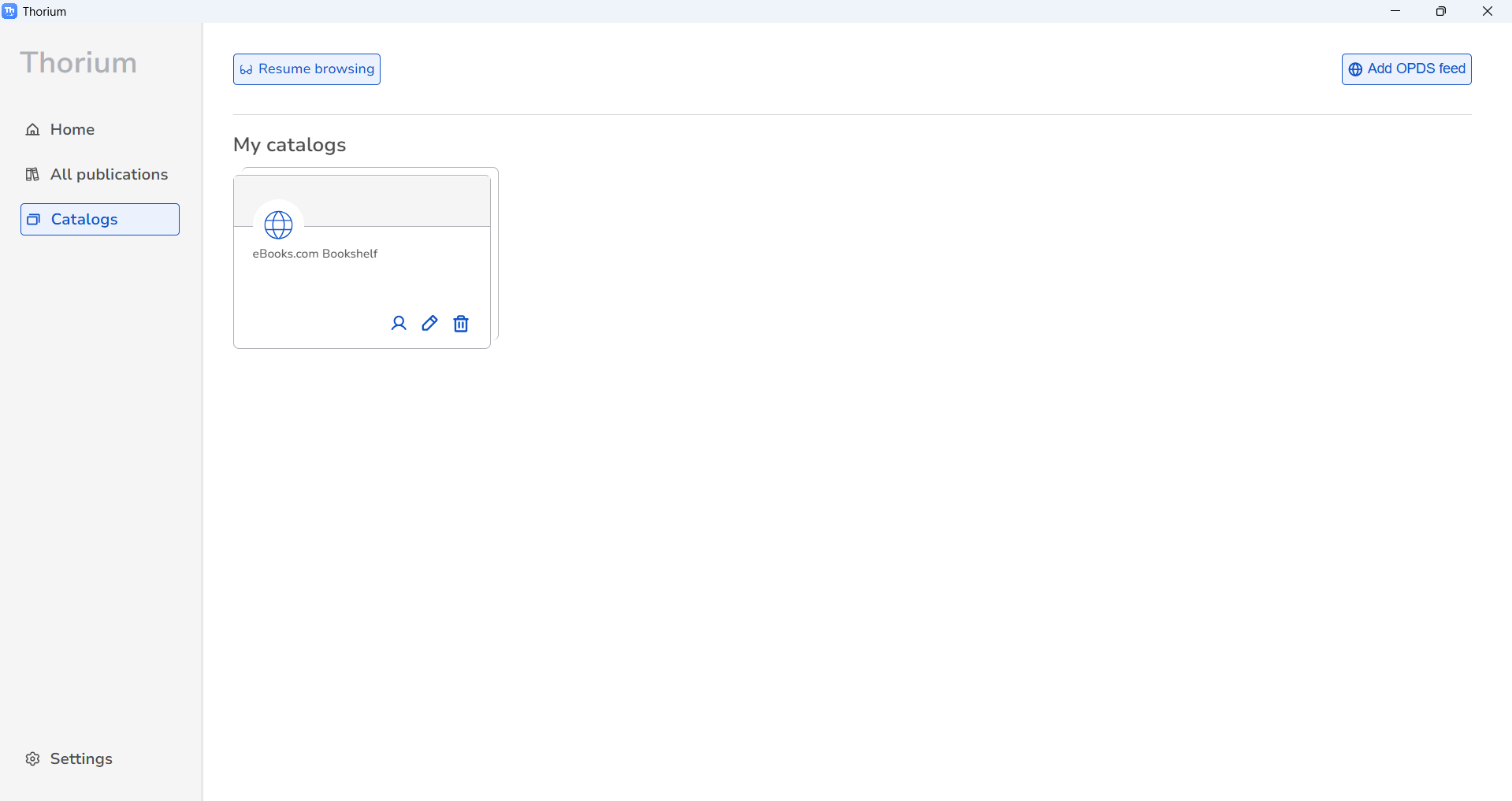Restore down the Thorium window
Image resolution: width=1512 pixels, height=801 pixels.
[1441, 11]
